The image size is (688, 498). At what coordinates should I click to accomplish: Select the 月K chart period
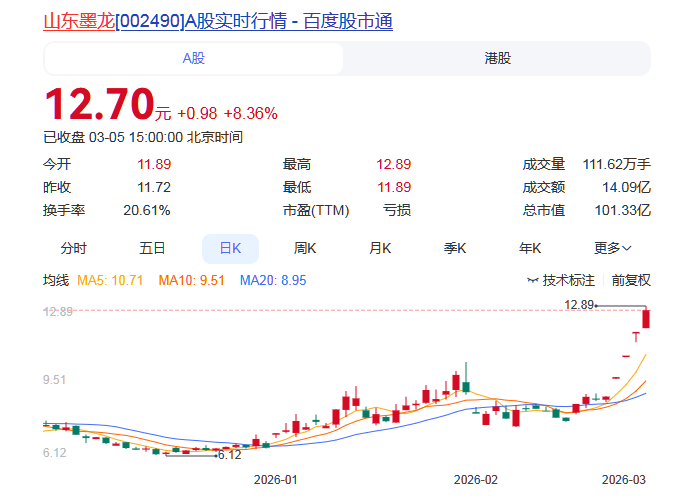[379, 248]
